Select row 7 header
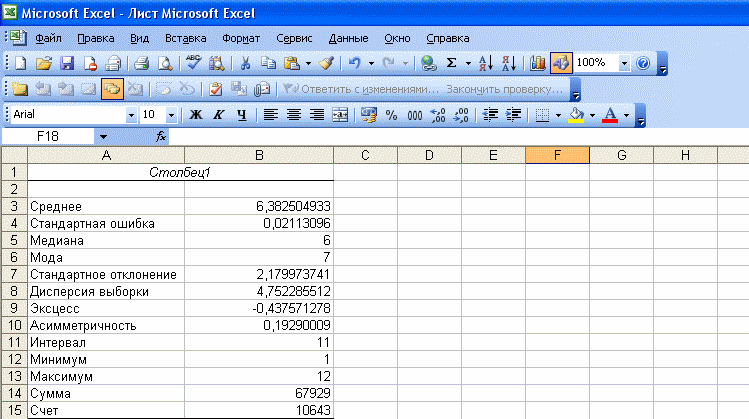749x419 pixels. click(x=14, y=274)
